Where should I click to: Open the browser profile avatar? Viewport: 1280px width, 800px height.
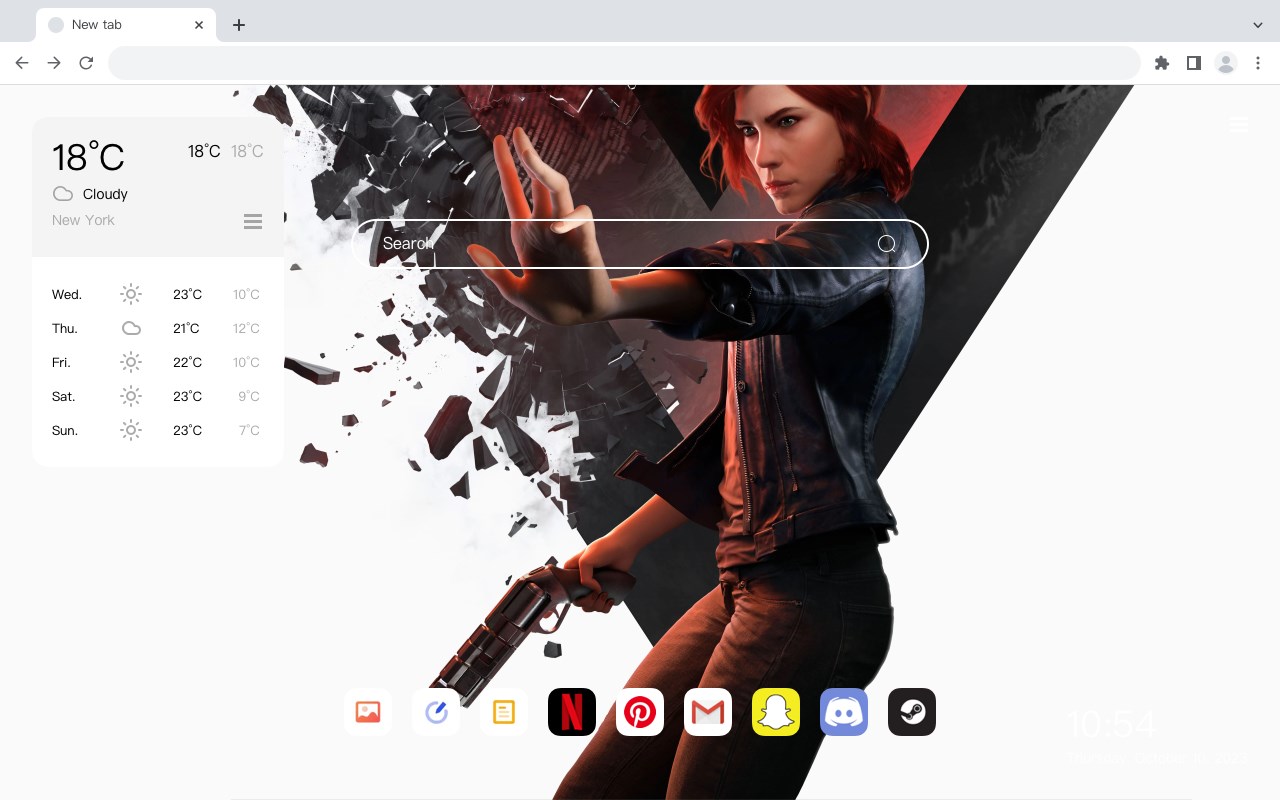pos(1226,63)
